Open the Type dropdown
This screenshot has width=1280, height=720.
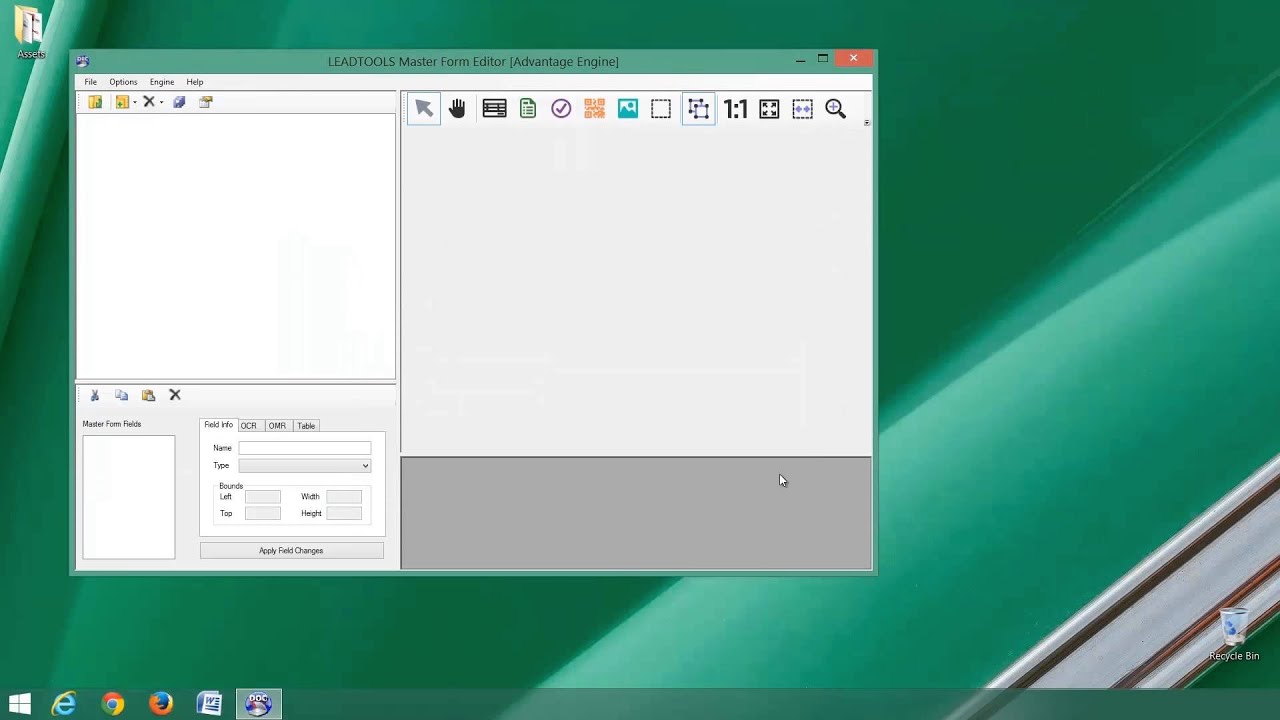coord(304,466)
